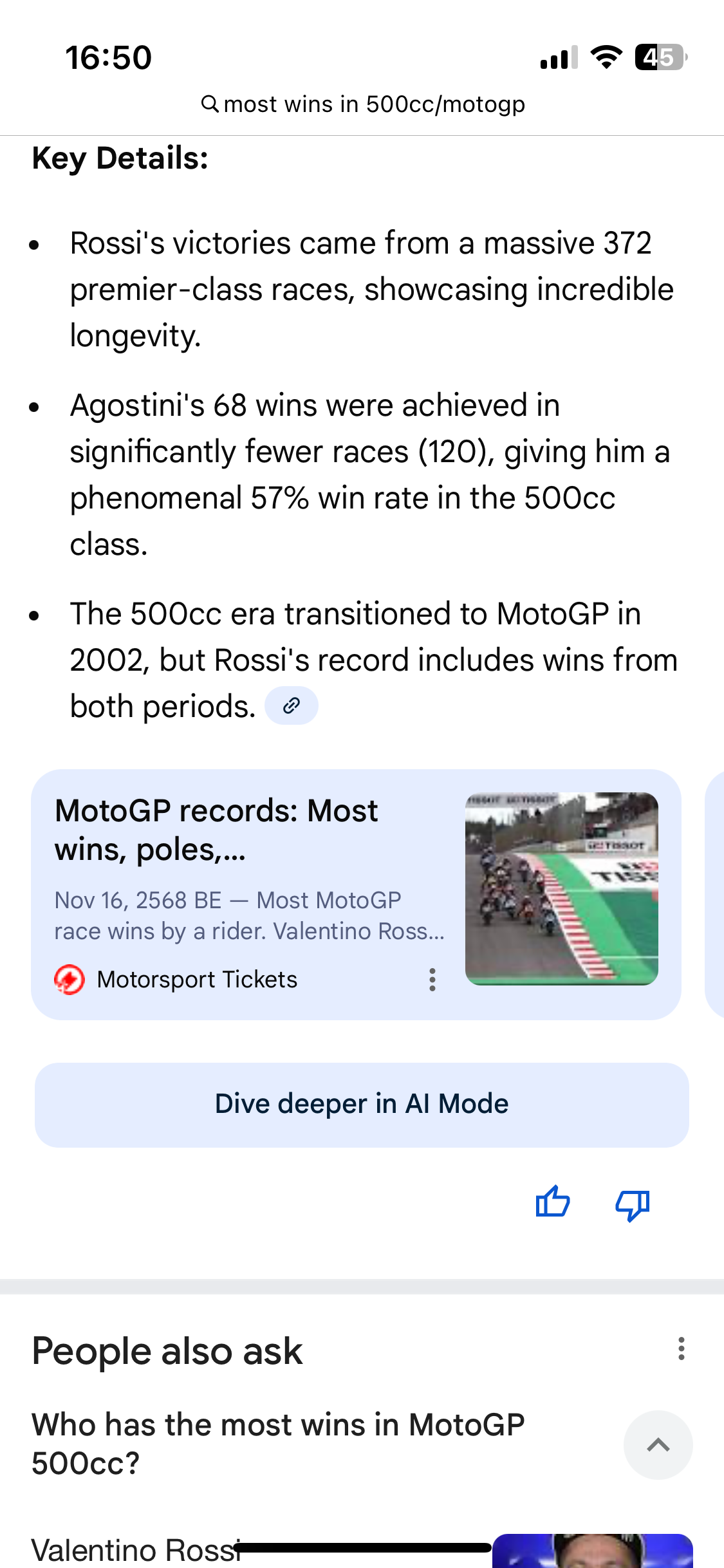Tap the MotoGP race start thumbnail
724x1568 pixels.
click(561, 888)
